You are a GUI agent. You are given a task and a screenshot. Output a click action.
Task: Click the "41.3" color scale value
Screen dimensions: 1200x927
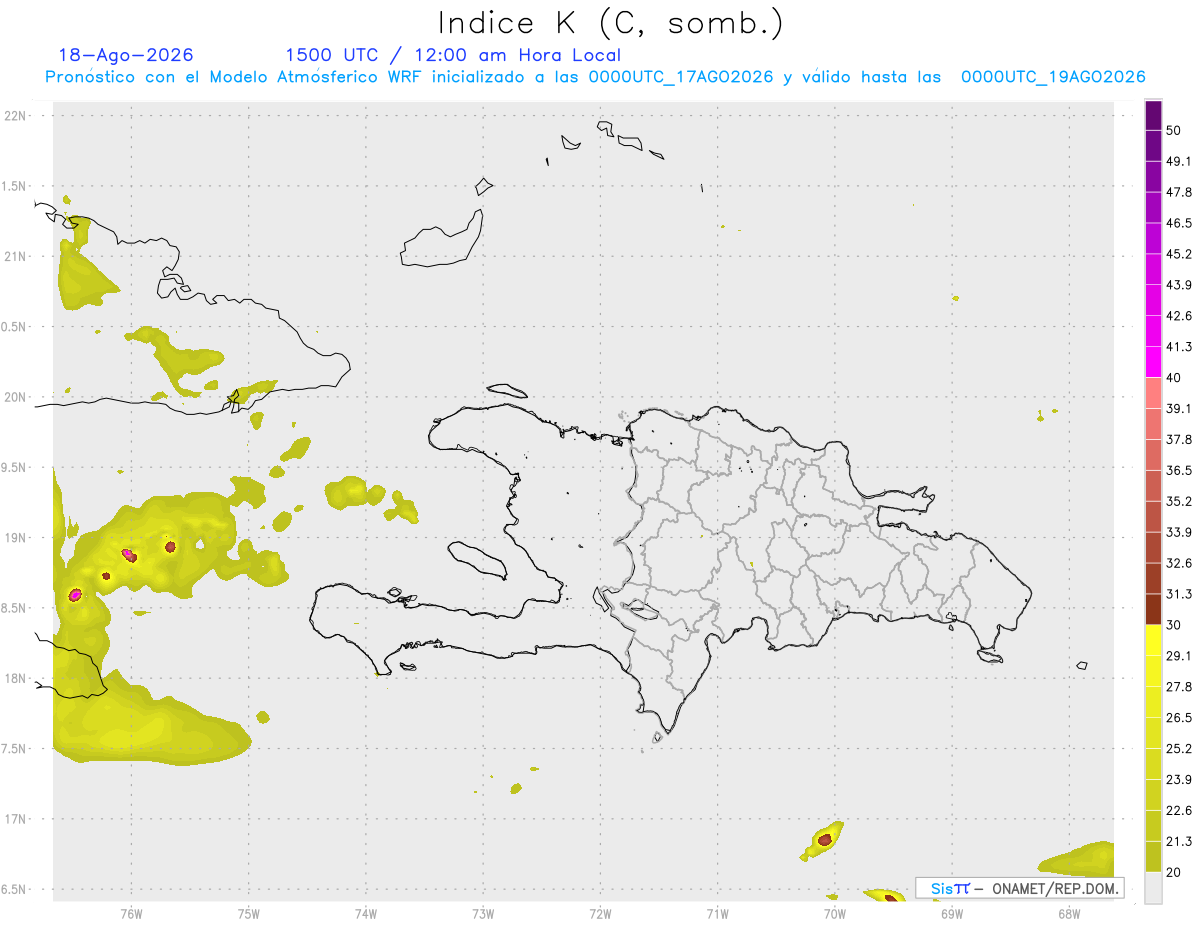[1179, 347]
